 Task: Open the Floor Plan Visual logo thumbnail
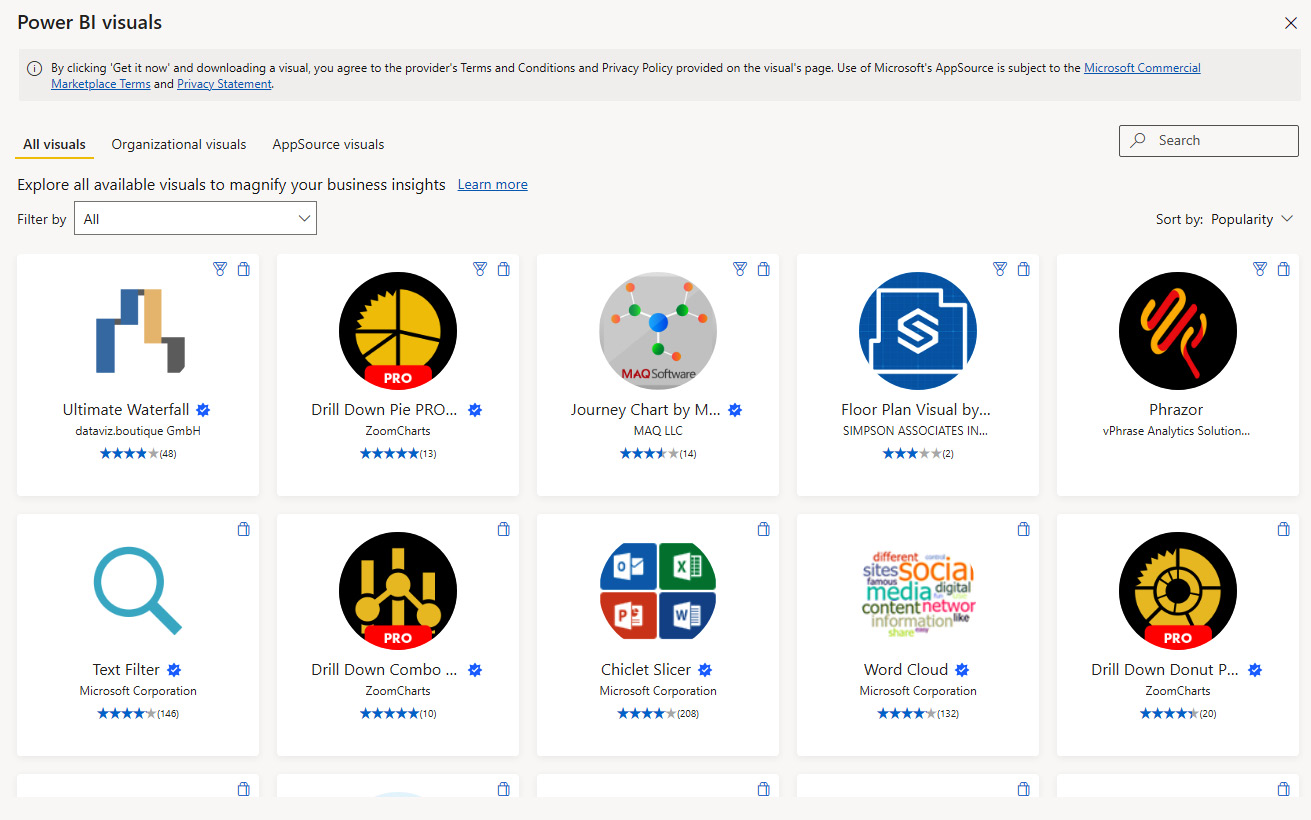coord(918,331)
